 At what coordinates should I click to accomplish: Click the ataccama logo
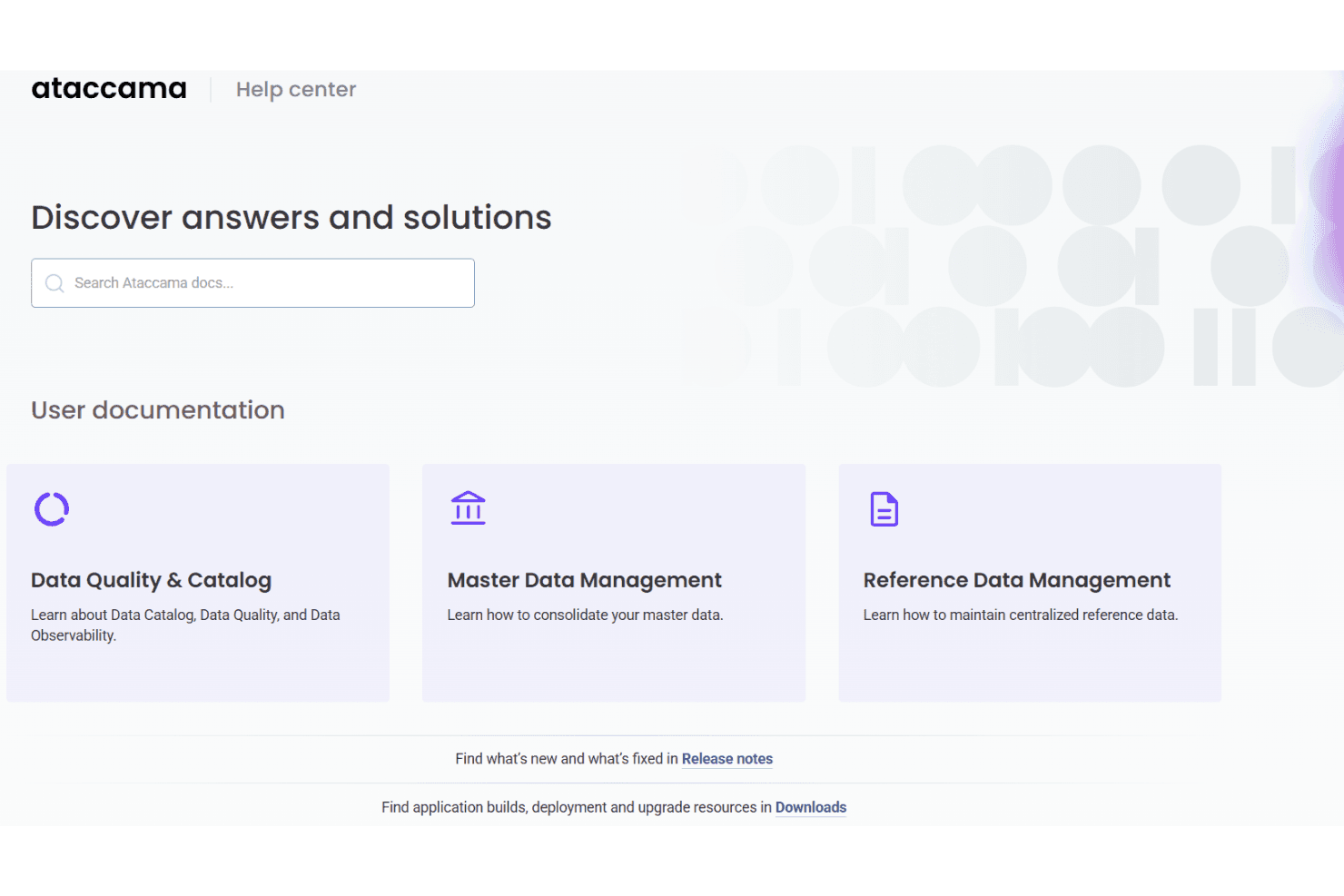pyautogui.click(x=109, y=89)
